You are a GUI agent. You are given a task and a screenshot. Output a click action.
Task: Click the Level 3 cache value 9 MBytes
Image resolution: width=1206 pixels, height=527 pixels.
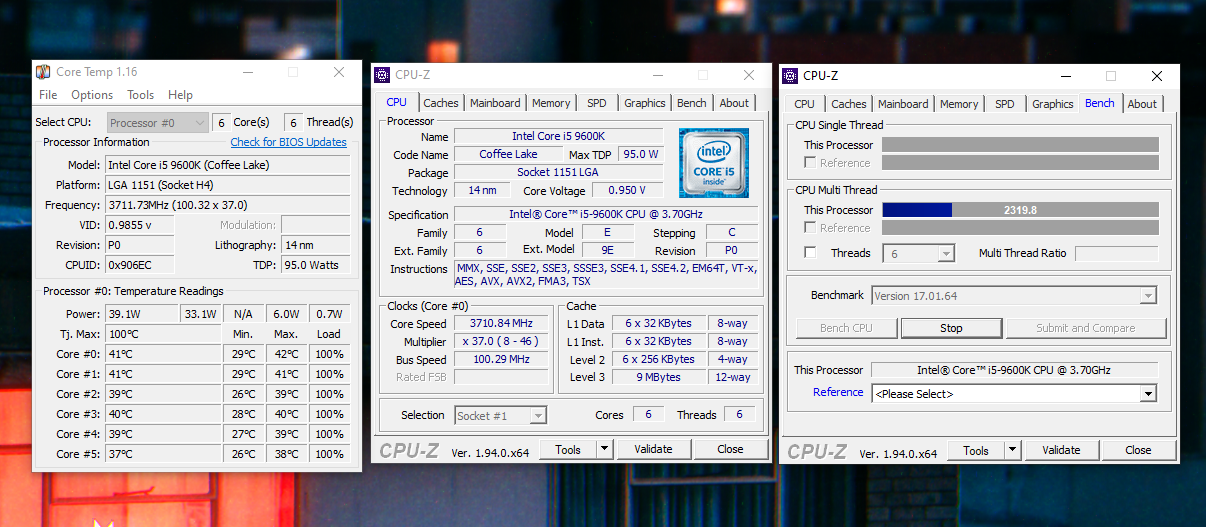(658, 378)
